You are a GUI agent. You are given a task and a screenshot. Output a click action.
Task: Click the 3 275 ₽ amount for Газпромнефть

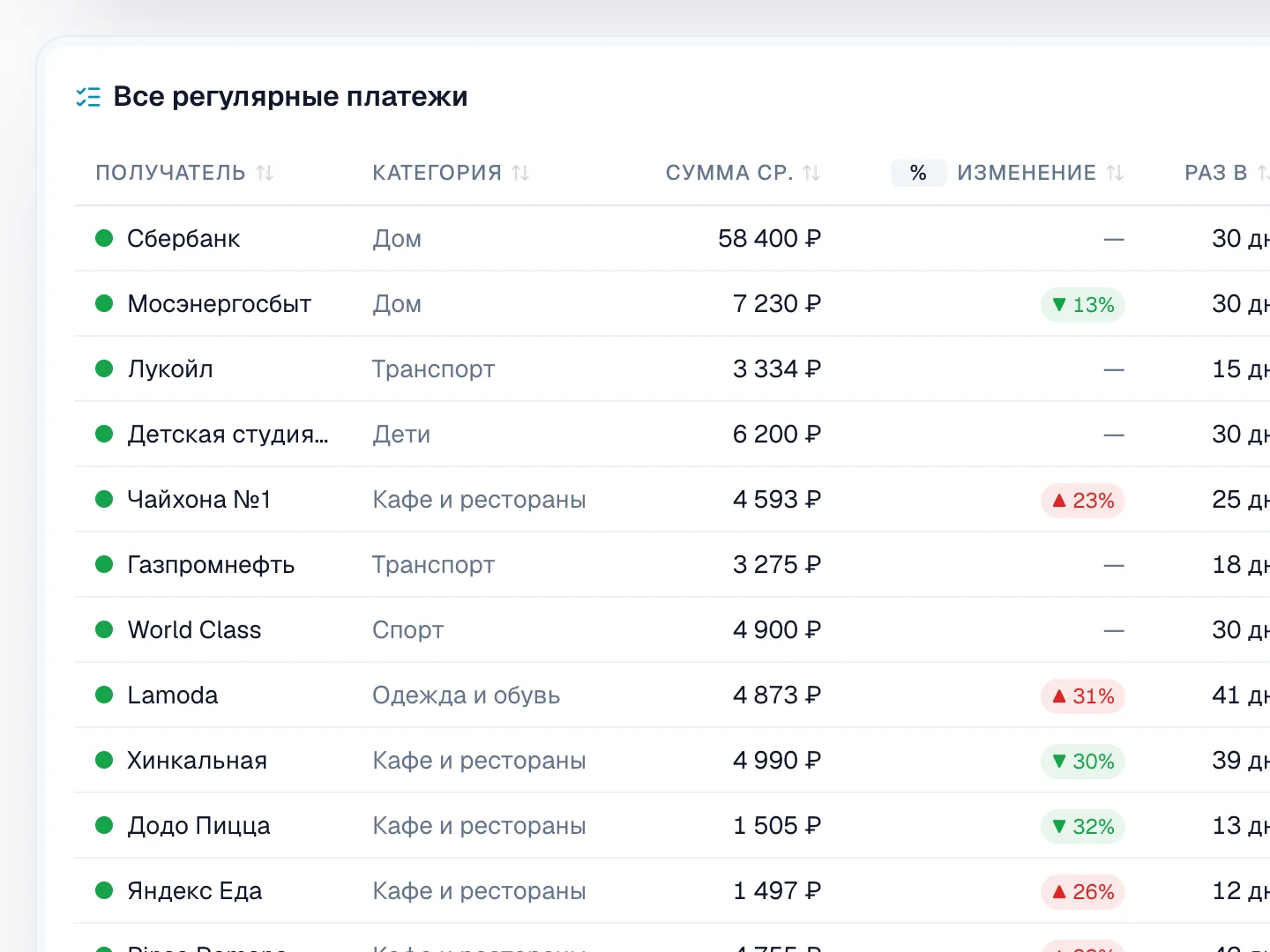(x=777, y=565)
